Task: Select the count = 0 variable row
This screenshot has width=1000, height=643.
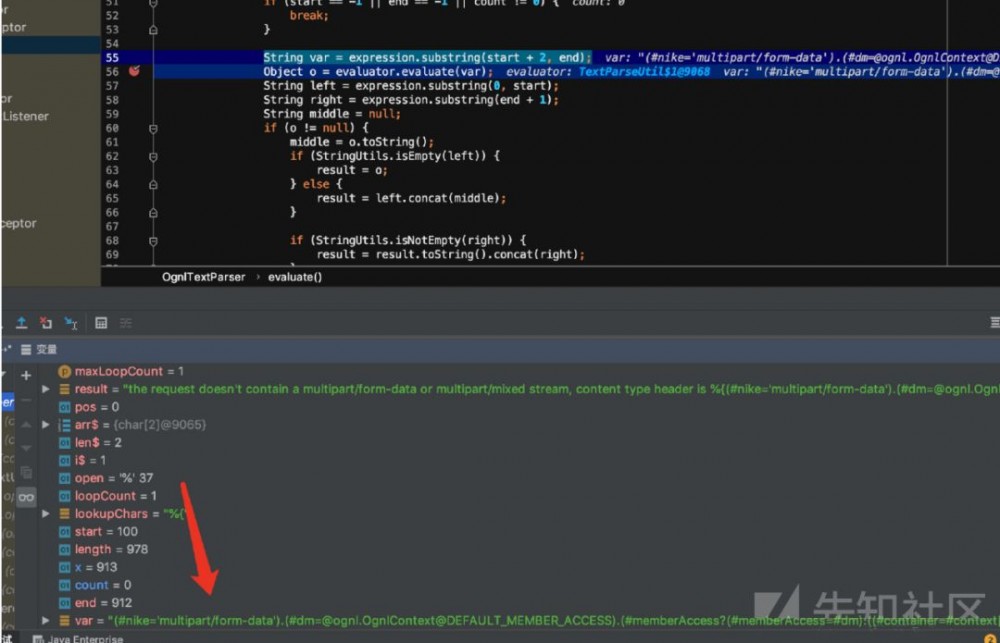Action: pos(94,585)
